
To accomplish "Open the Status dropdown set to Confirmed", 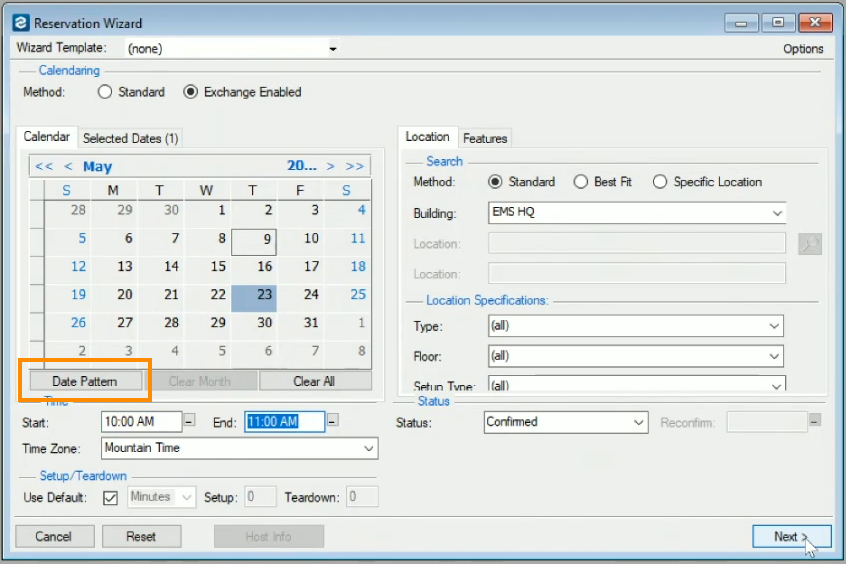I will (x=566, y=422).
